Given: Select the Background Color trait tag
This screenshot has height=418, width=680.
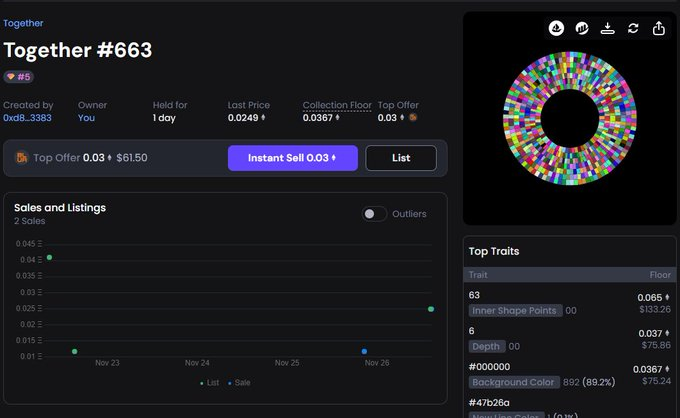Looking at the screenshot, I should coord(513,382).
